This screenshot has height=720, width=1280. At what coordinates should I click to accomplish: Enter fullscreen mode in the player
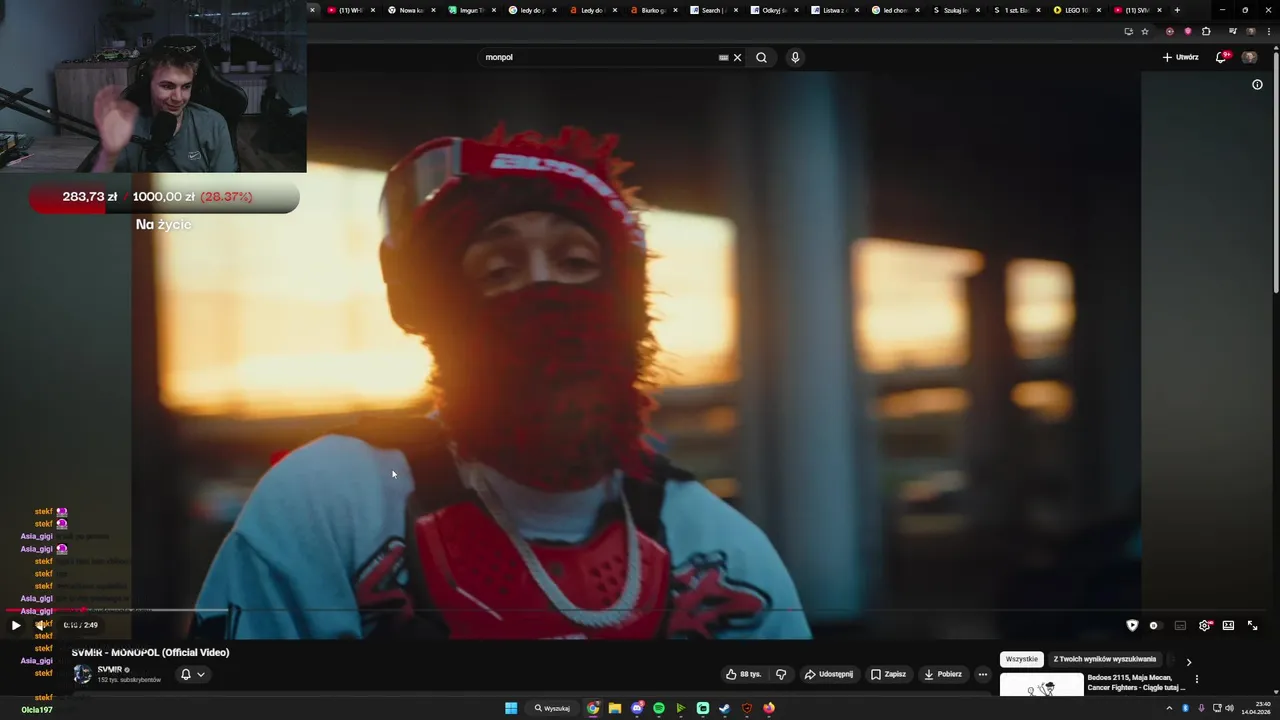1252,625
